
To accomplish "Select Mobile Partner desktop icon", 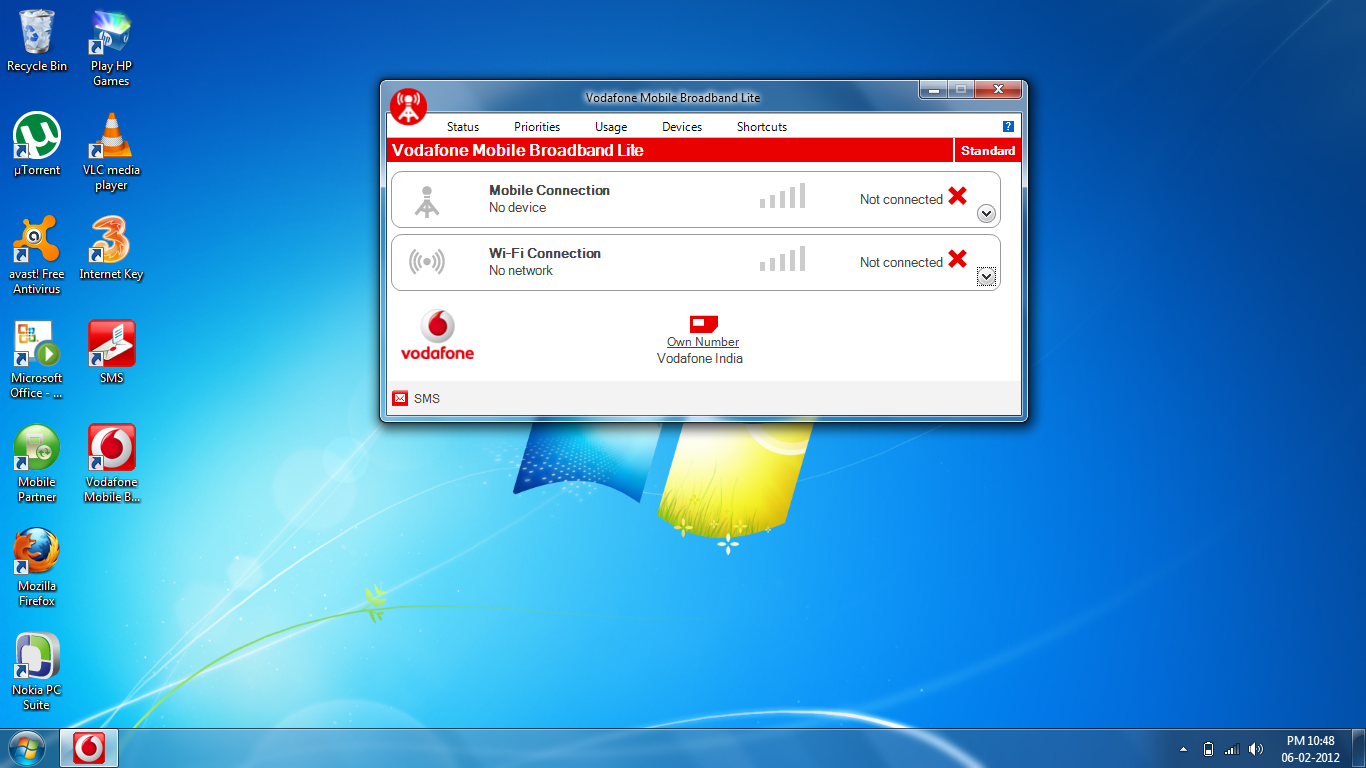I will coord(37,464).
